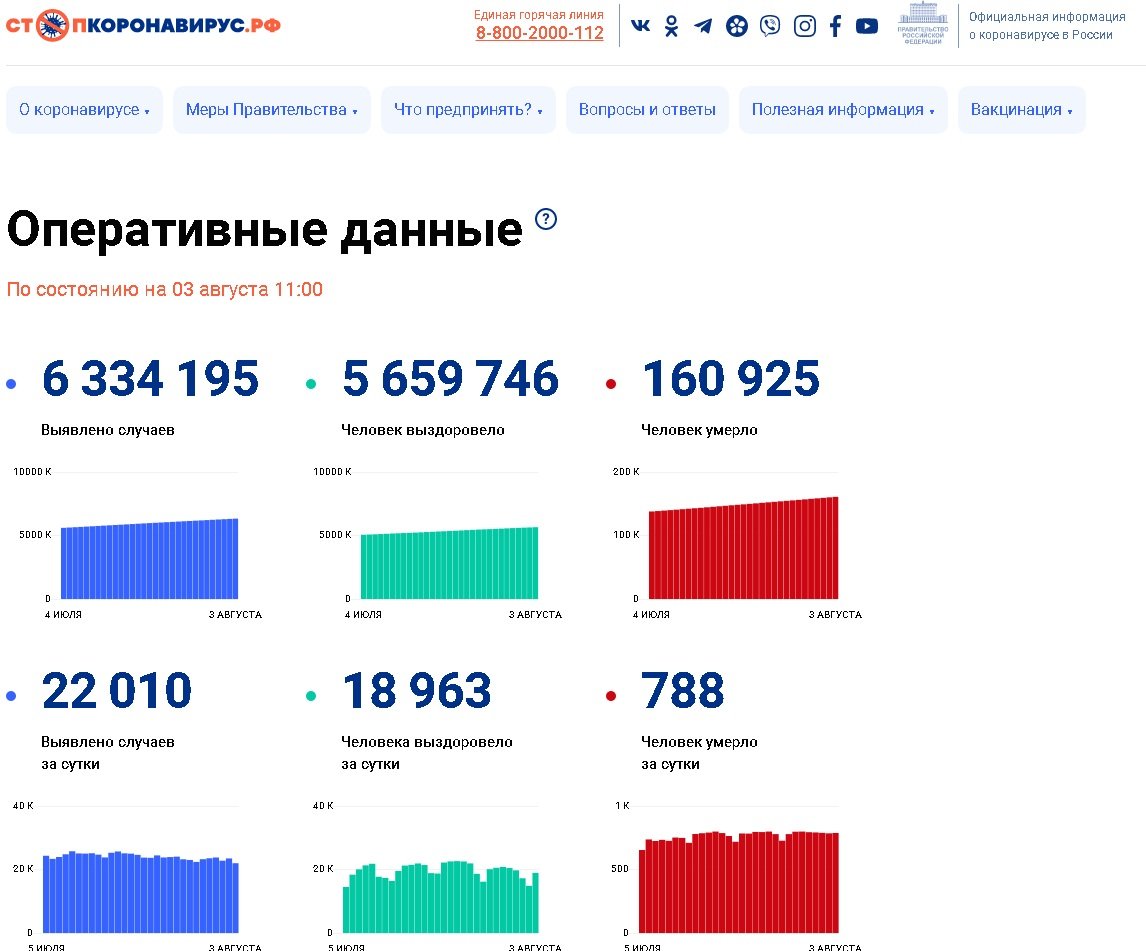Click the Facebook icon
Image resolution: width=1146 pixels, height=951 pixels.
pyautogui.click(x=836, y=26)
